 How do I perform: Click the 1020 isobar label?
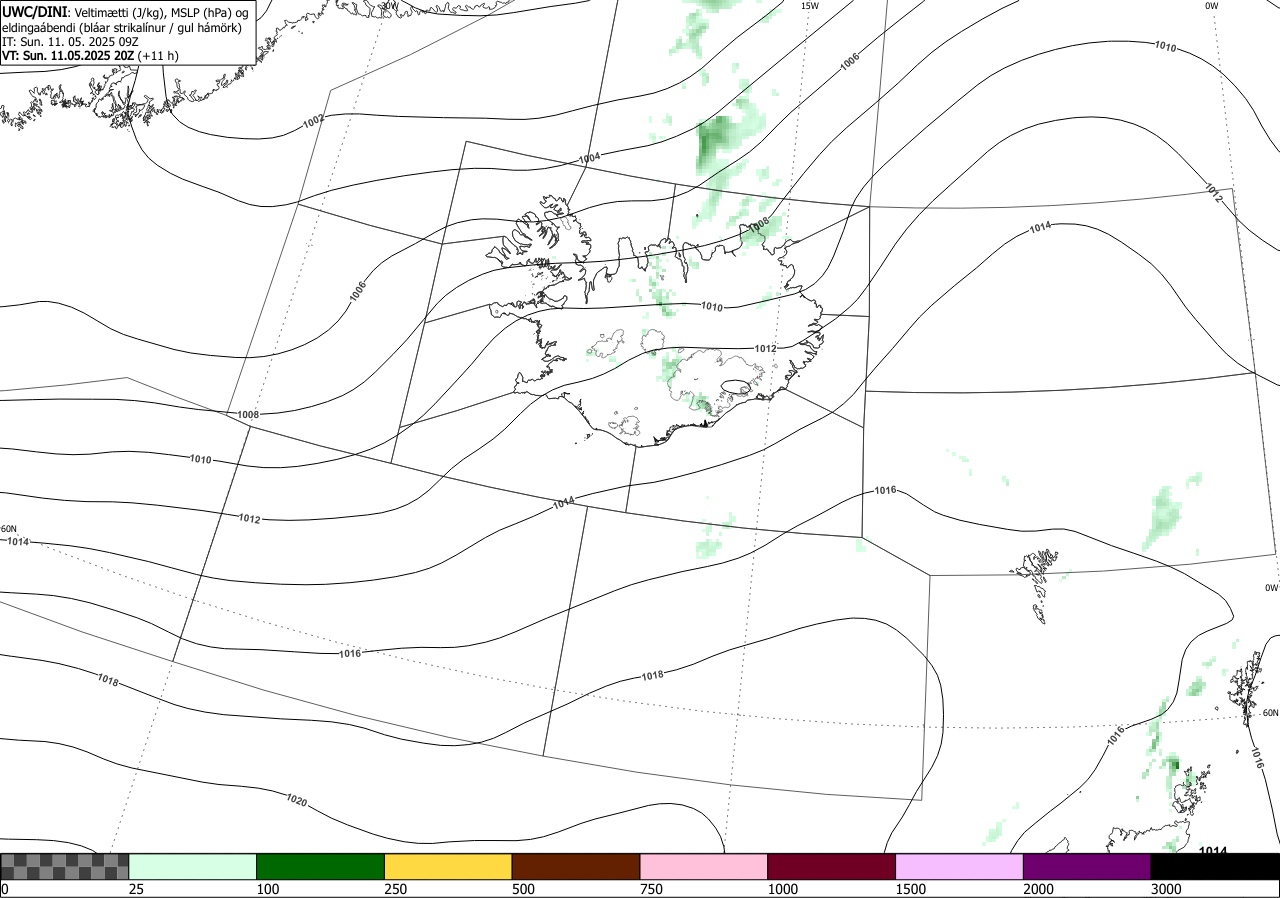tap(296, 800)
